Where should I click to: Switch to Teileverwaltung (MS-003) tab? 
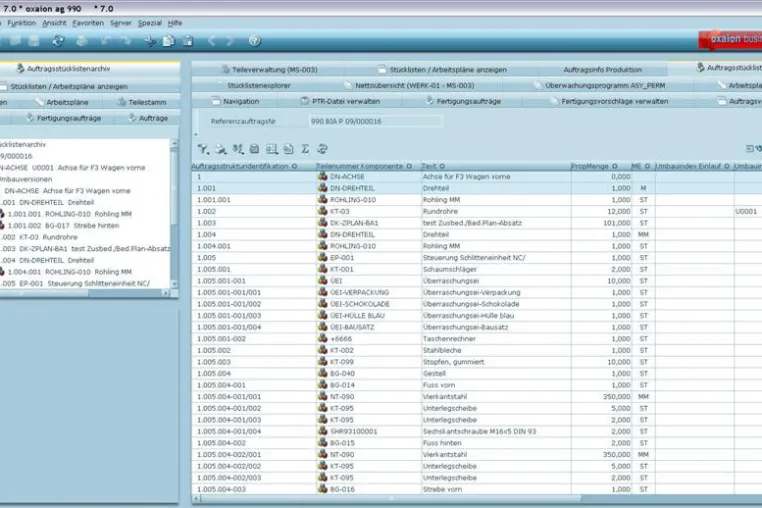(x=270, y=70)
